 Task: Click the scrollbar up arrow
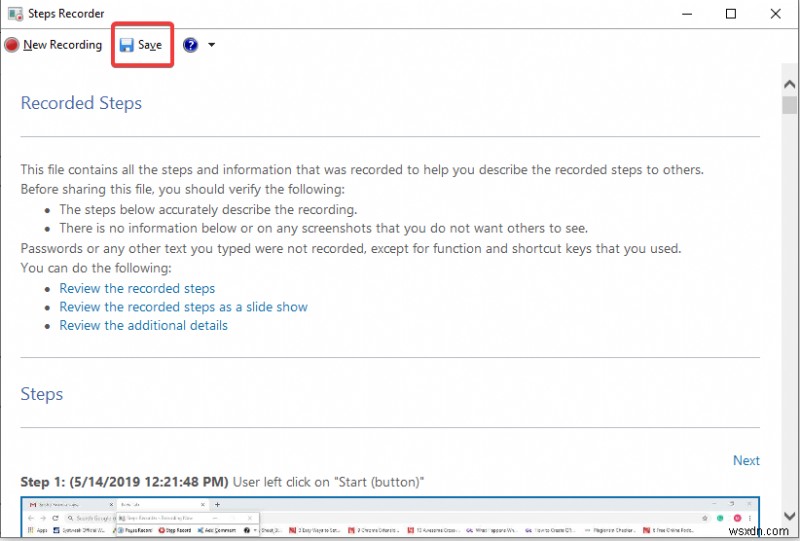[x=789, y=84]
